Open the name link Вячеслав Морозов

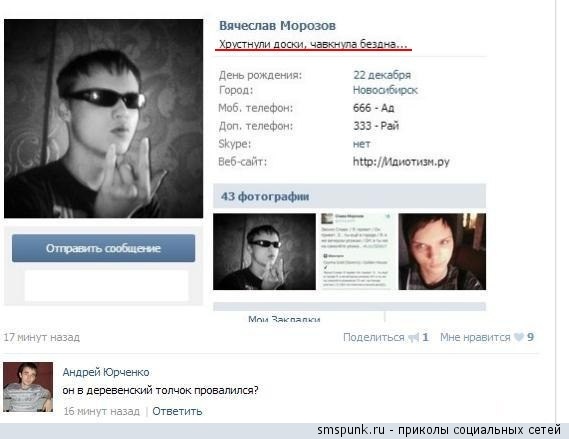277,26
